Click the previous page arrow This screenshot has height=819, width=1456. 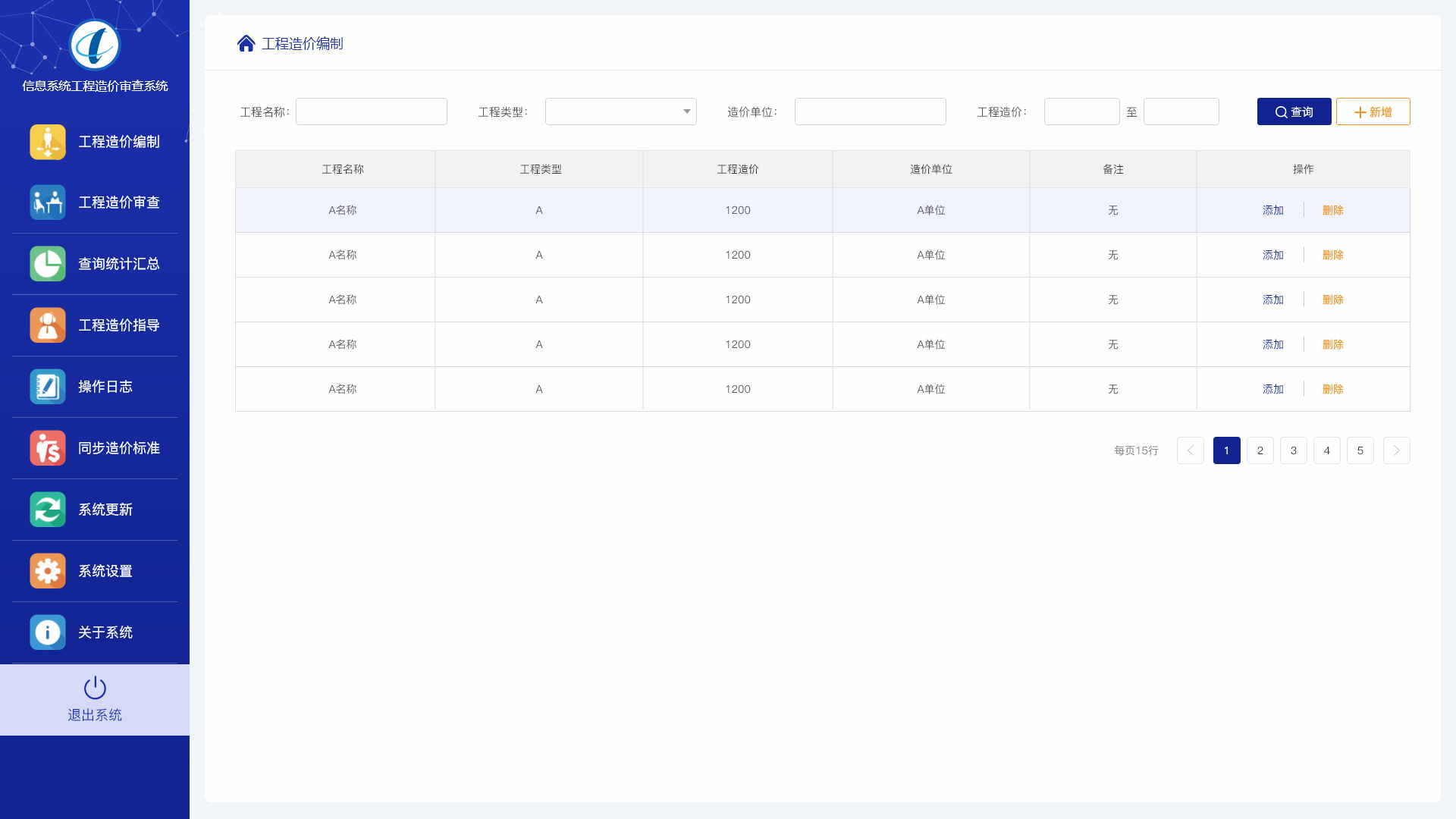1190,450
